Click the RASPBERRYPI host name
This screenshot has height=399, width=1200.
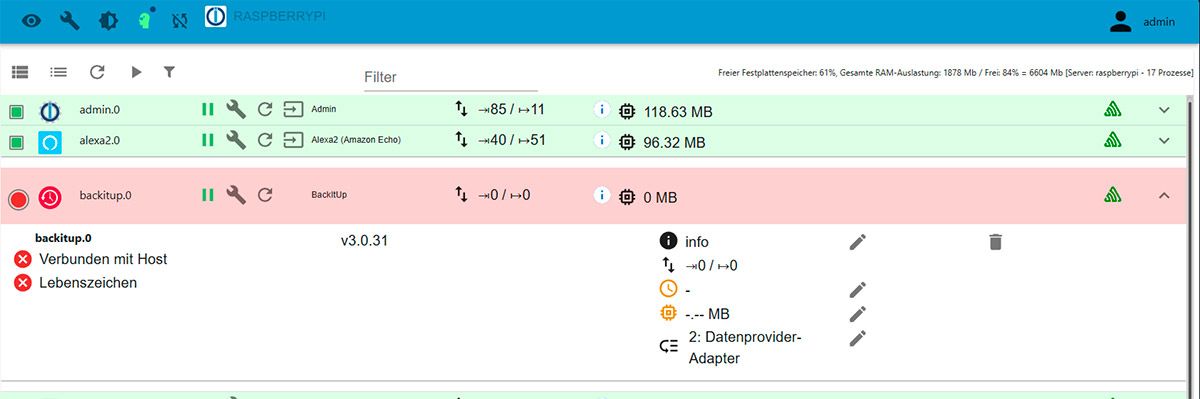279,17
